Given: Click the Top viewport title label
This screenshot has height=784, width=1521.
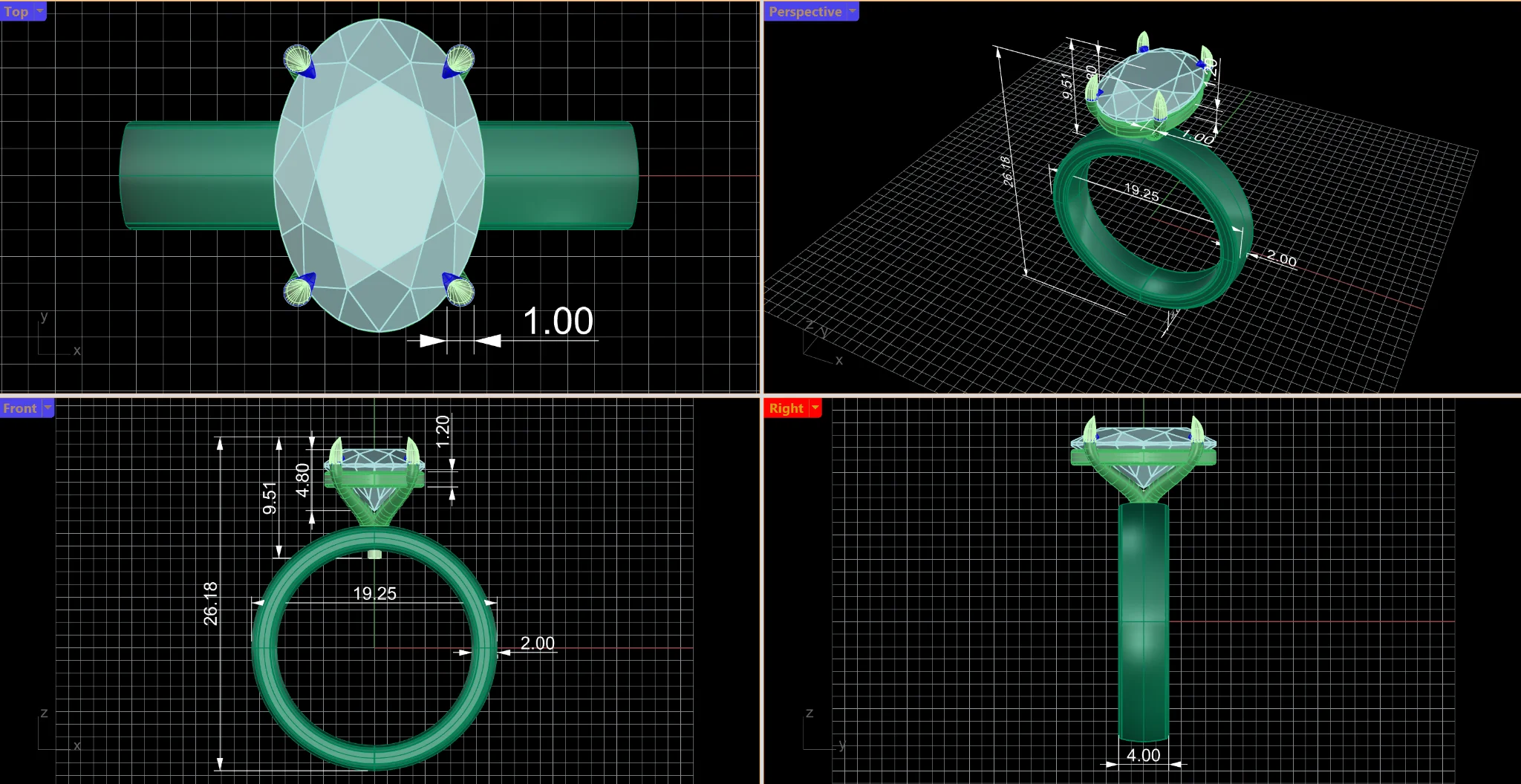Looking at the screenshot, I should pos(16,11).
